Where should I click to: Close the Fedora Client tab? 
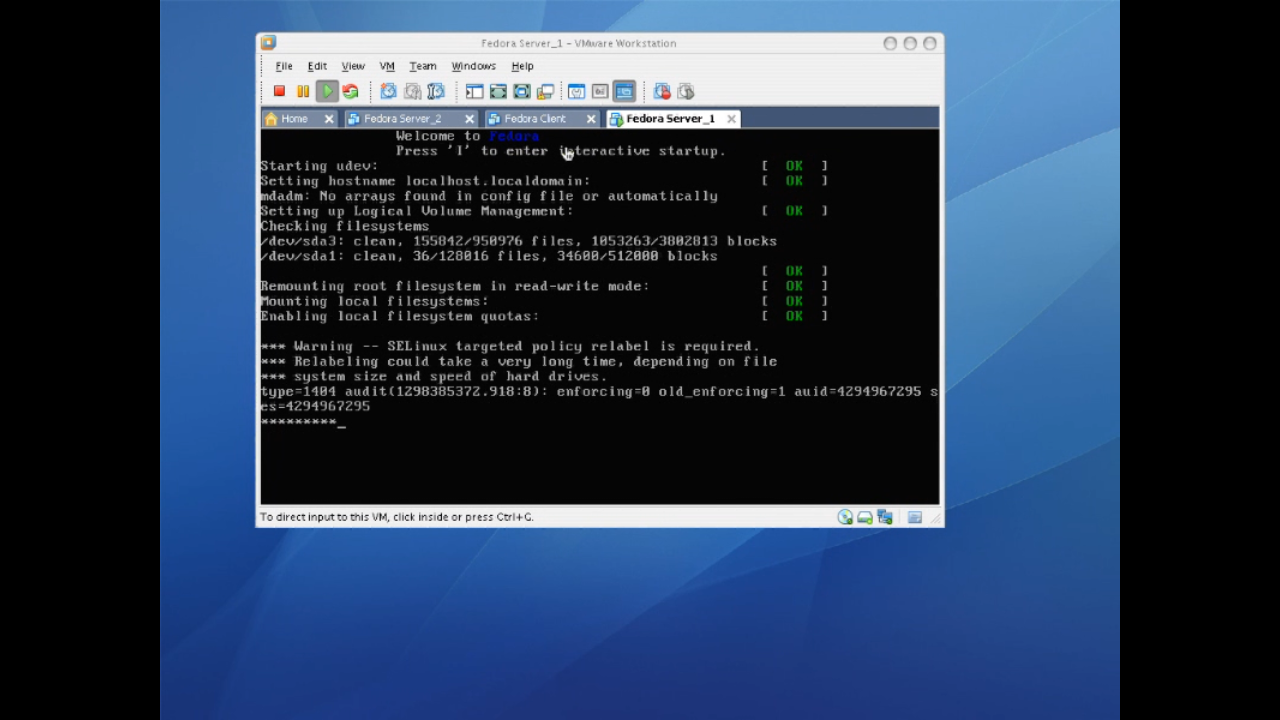(591, 119)
